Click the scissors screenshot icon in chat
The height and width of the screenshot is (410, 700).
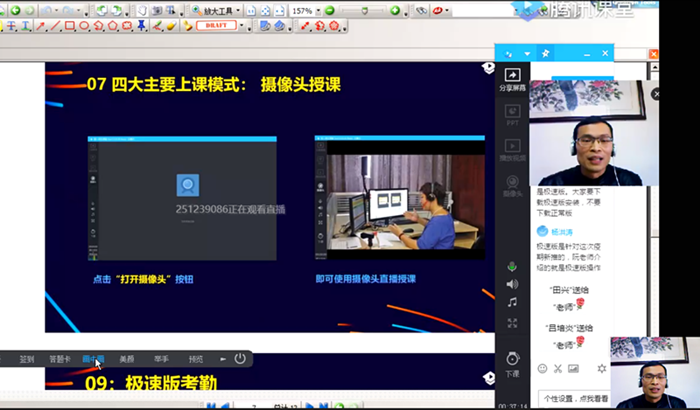pyautogui.click(x=558, y=368)
